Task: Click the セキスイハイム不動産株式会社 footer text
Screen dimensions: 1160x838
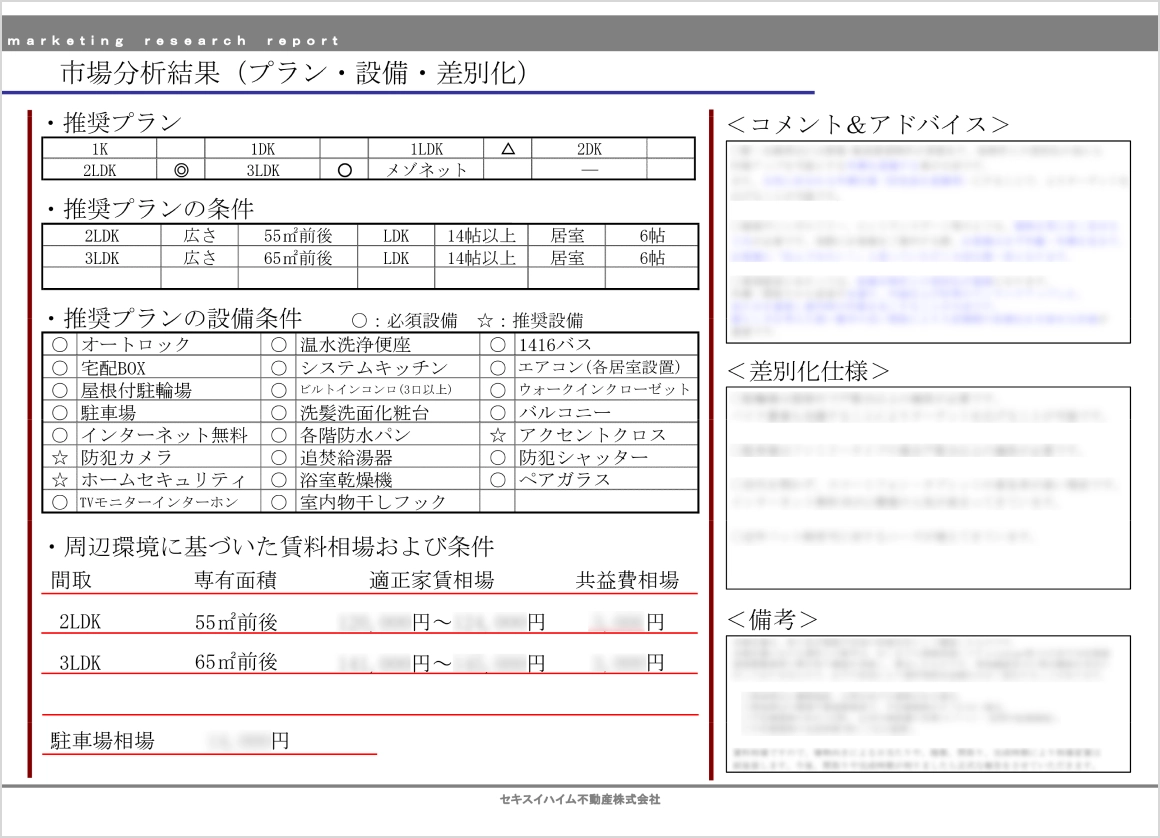Action: coord(580,800)
